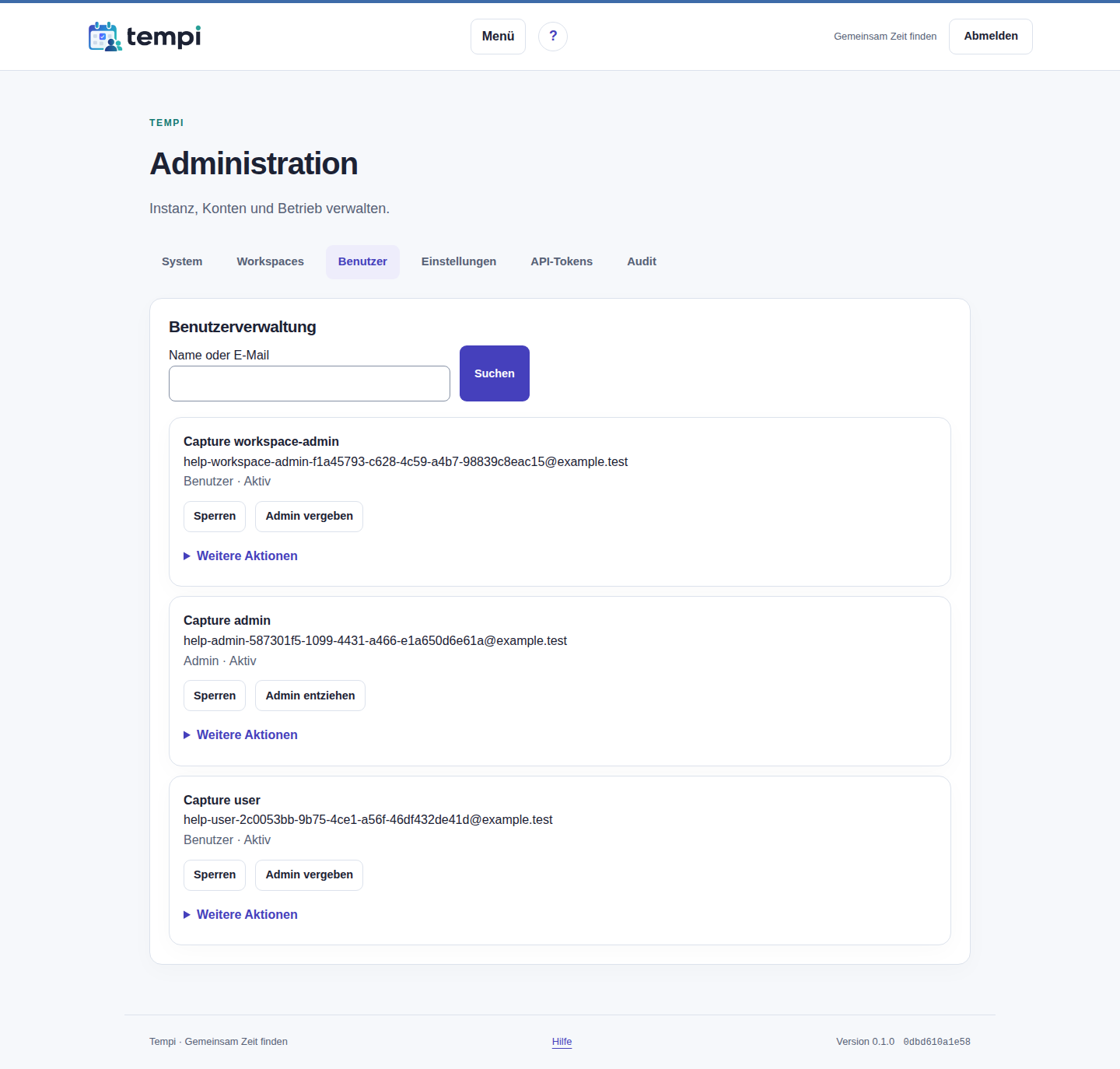Click the Administration page title
Viewport: 1120px width, 1069px height.
point(254,164)
